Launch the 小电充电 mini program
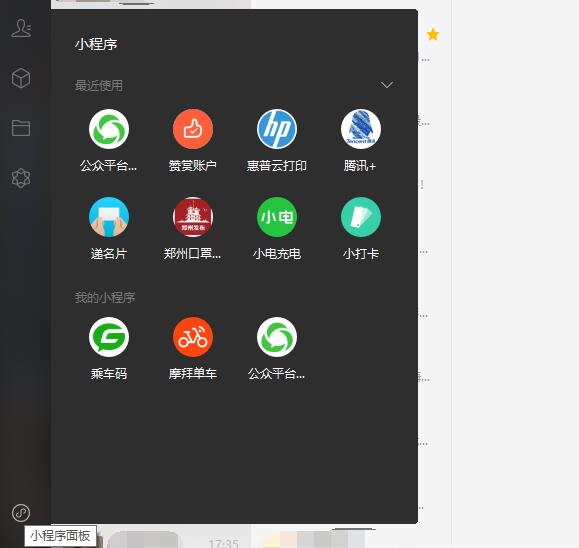The height and width of the screenshot is (548, 579). pos(277,217)
